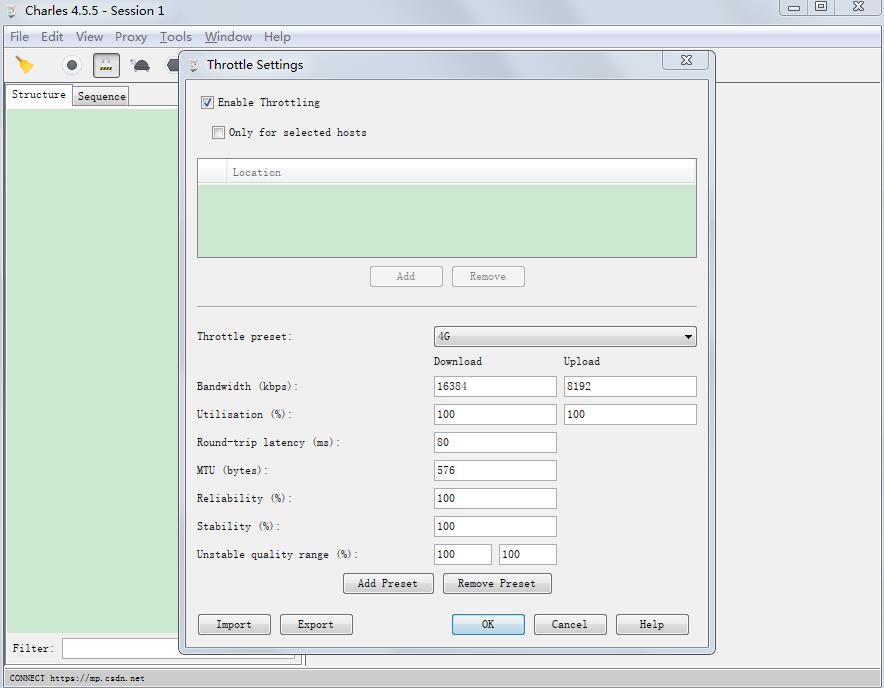Screen dimensions: 884x688
Task: Open the Help menu
Action: tap(277, 37)
